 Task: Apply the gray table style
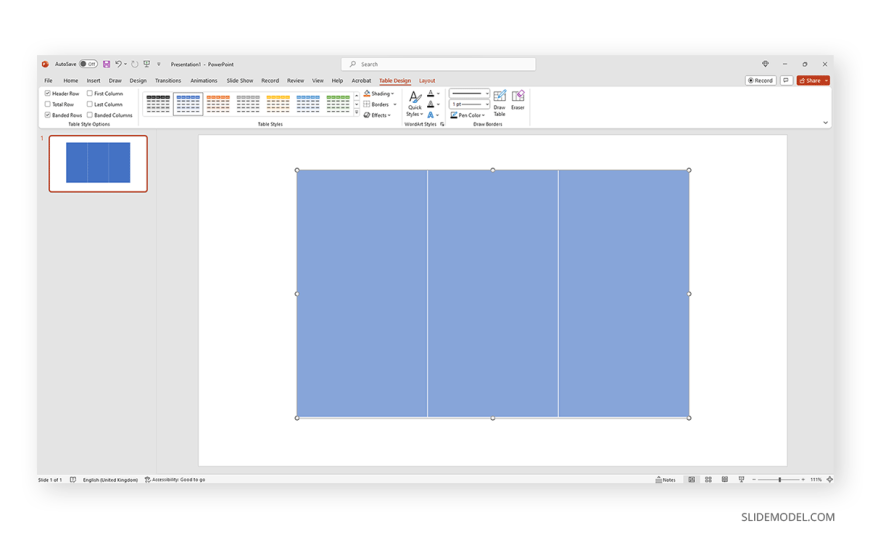point(248,104)
